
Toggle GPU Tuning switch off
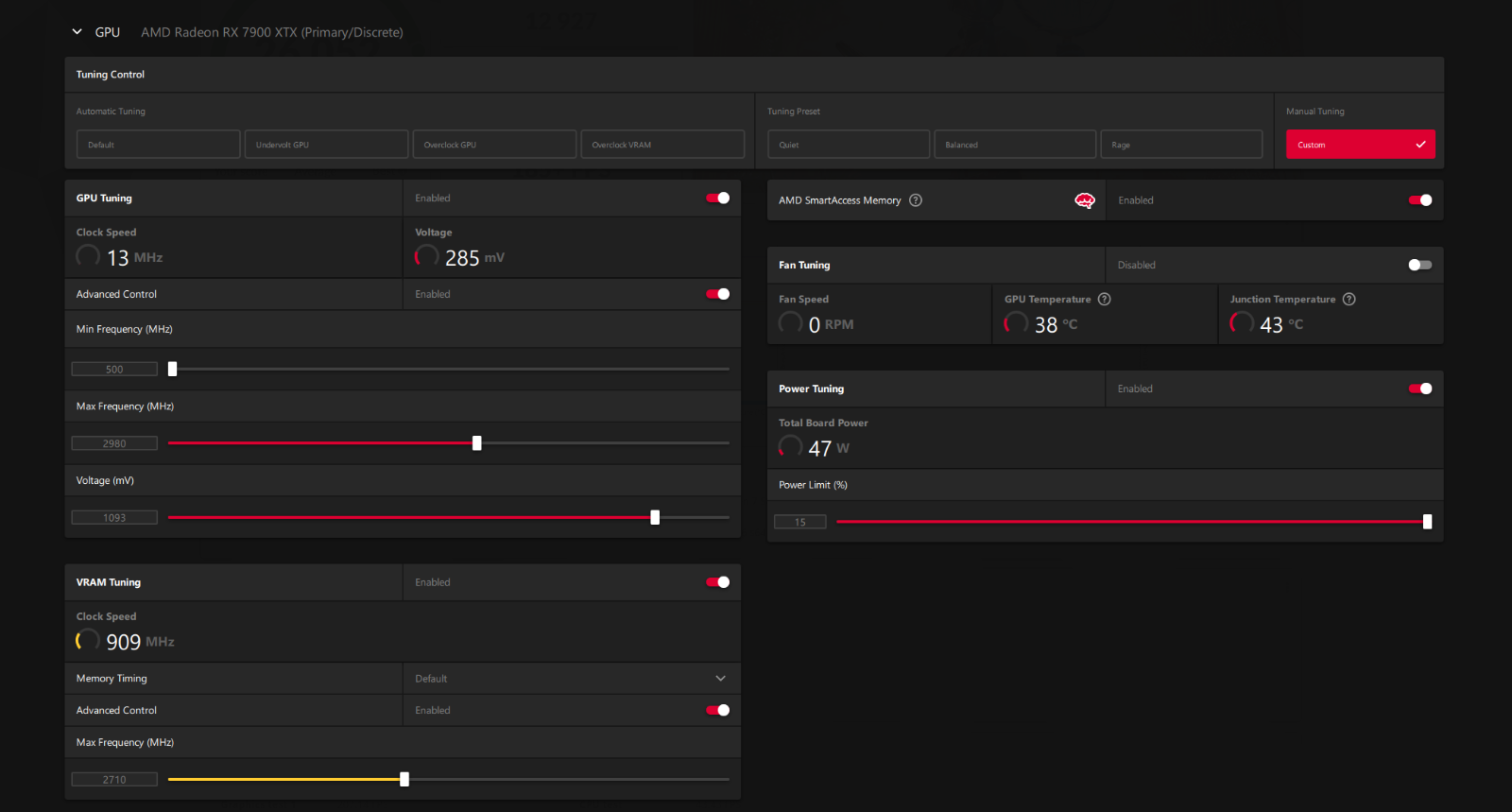tap(718, 199)
